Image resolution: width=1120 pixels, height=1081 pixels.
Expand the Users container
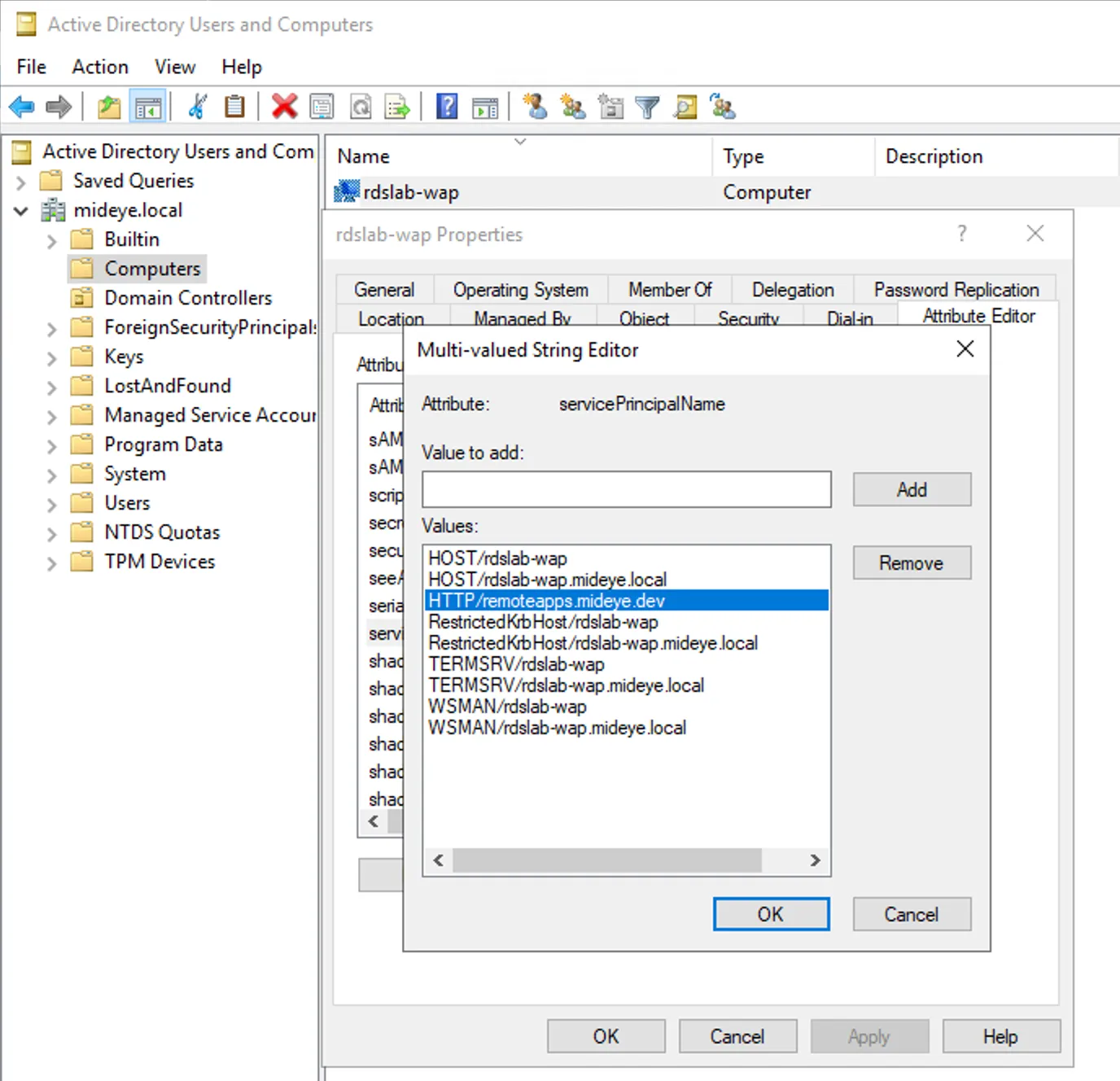pyautogui.click(x=50, y=502)
